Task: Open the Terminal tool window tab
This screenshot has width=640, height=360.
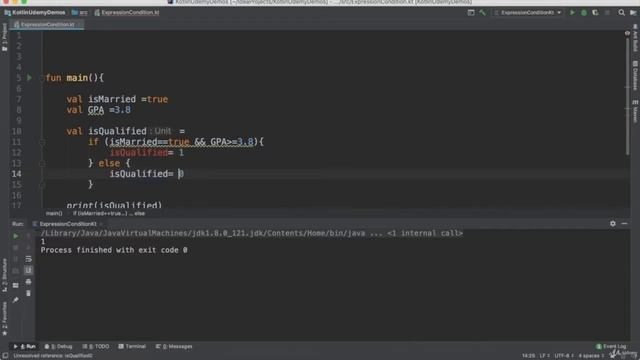Action: (x=132, y=347)
